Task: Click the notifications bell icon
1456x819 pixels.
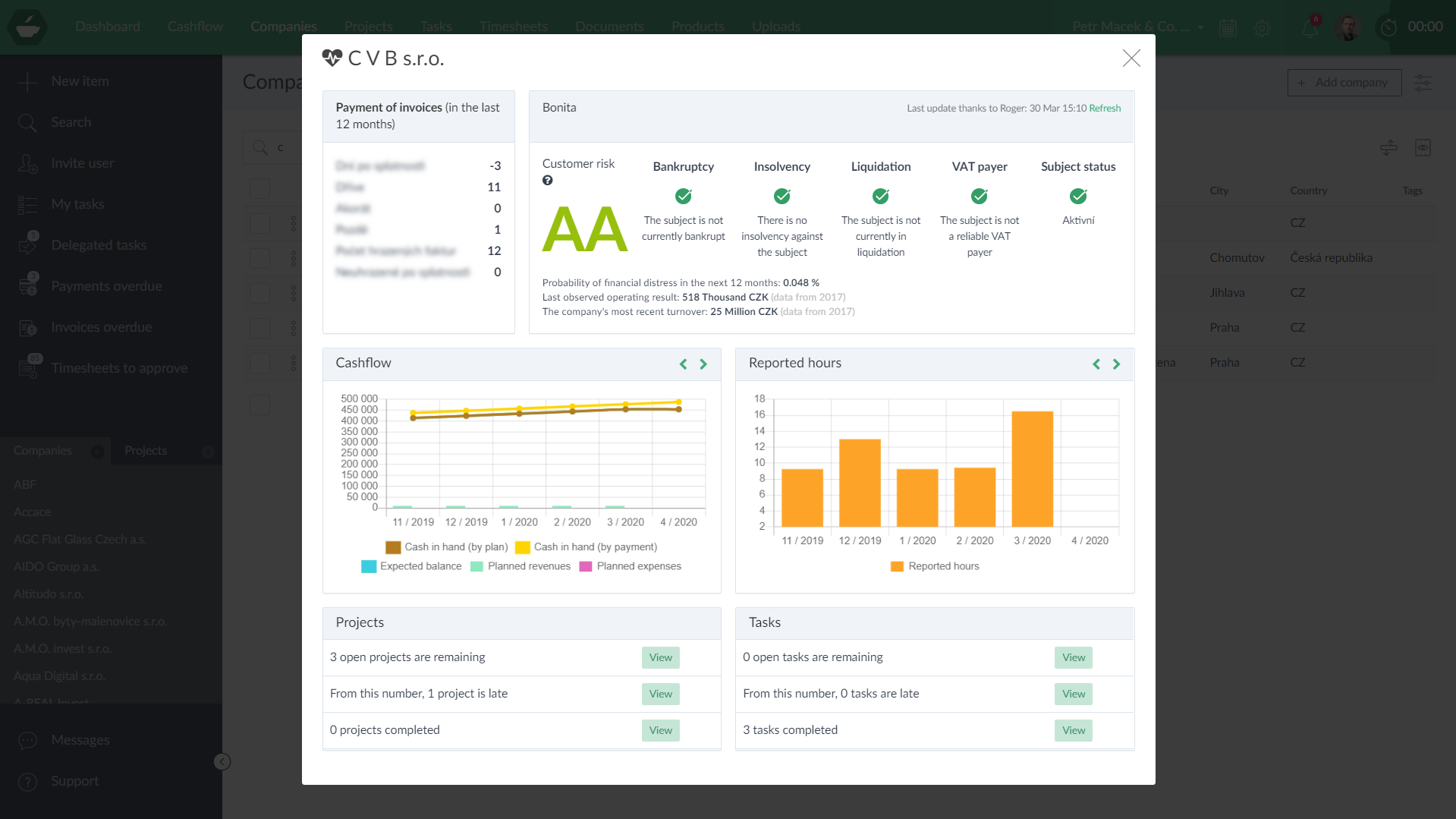Action: pos(1310,27)
